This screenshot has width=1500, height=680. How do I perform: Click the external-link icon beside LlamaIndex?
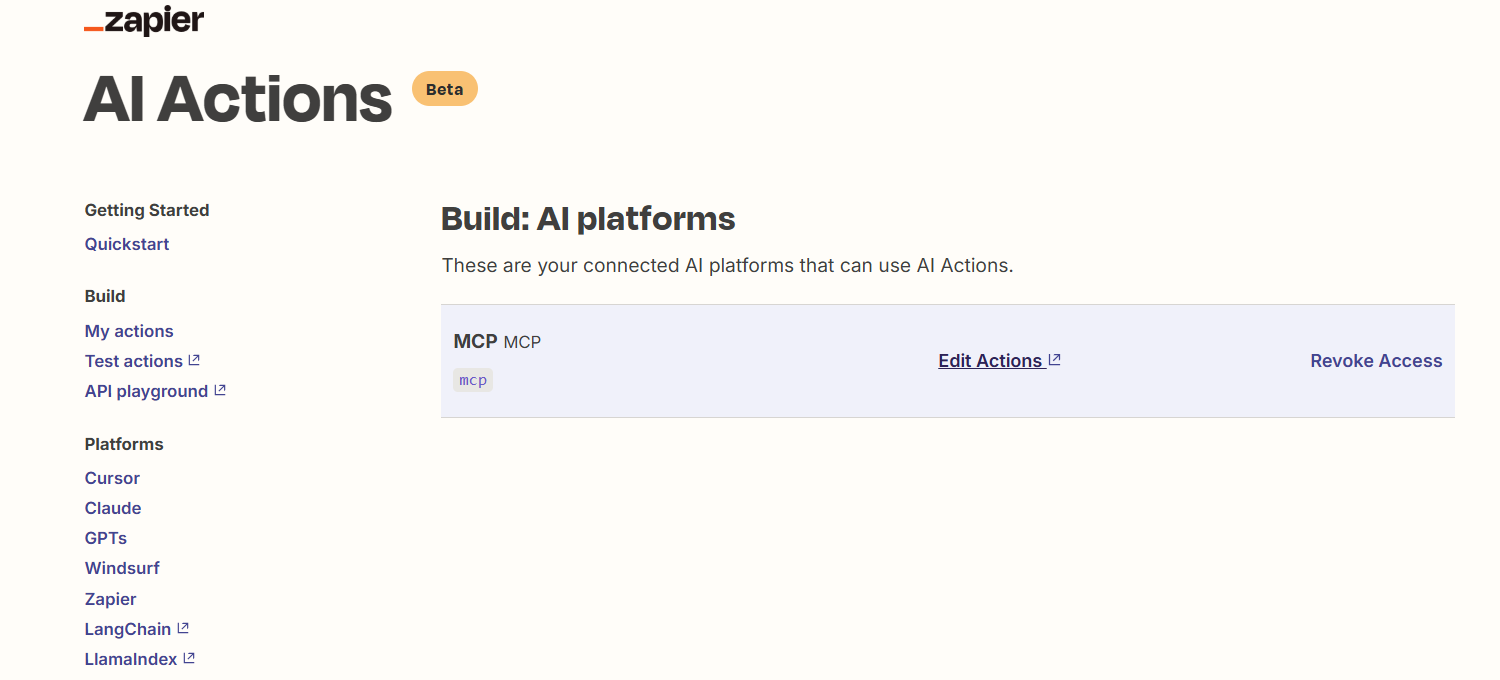pos(189,658)
